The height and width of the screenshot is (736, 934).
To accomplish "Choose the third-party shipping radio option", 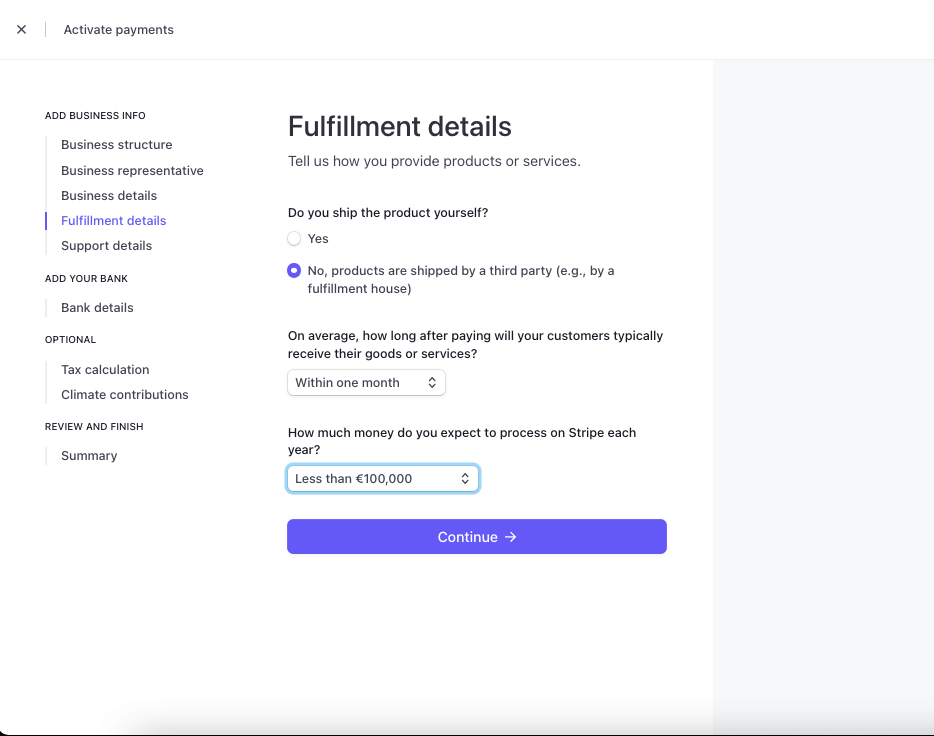I will (294, 270).
